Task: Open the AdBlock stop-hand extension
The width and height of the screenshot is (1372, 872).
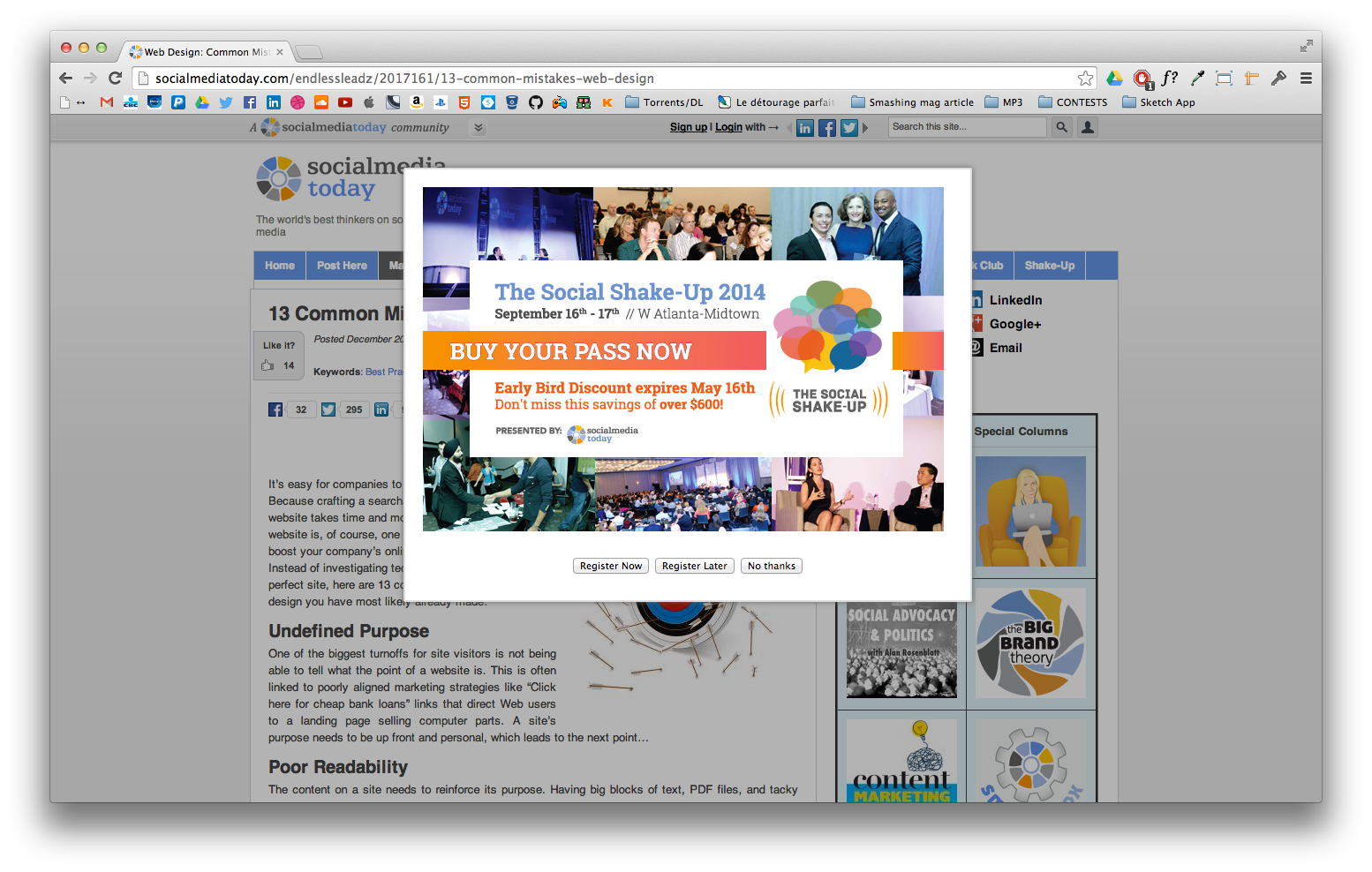Action: pyautogui.click(x=1142, y=79)
